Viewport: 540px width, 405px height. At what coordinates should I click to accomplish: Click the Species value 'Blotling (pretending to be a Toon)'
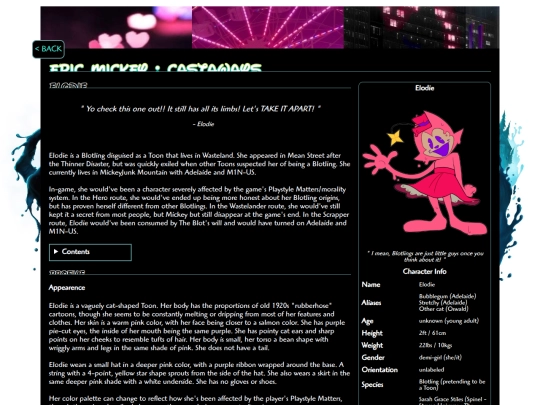[x=452, y=384]
